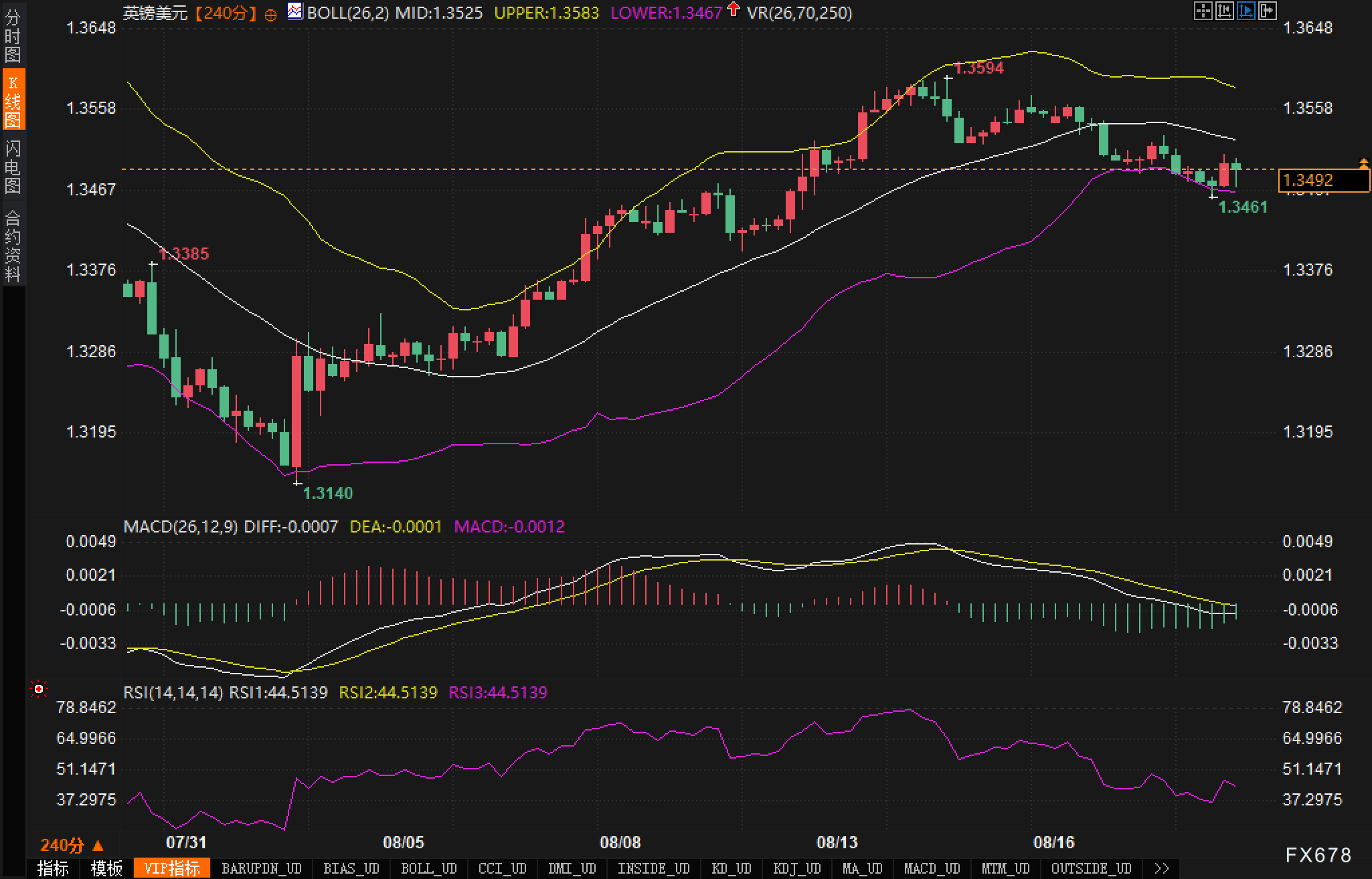
Task: Click the red up arrow after LOWER value
Action: 734,10
